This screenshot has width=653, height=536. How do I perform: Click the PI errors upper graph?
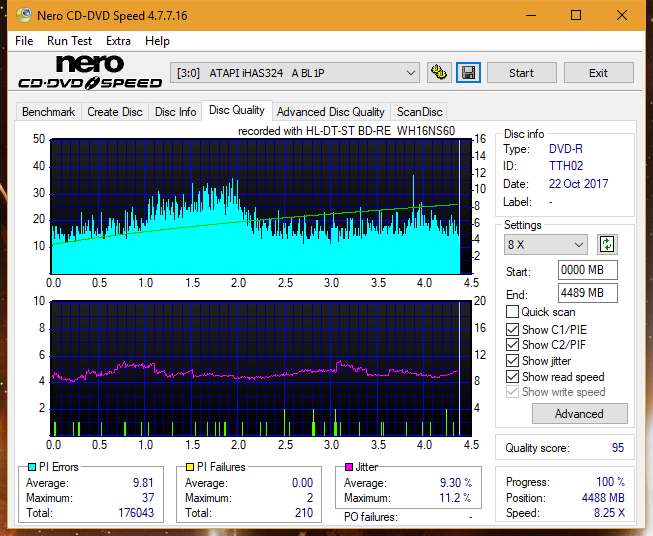261,207
